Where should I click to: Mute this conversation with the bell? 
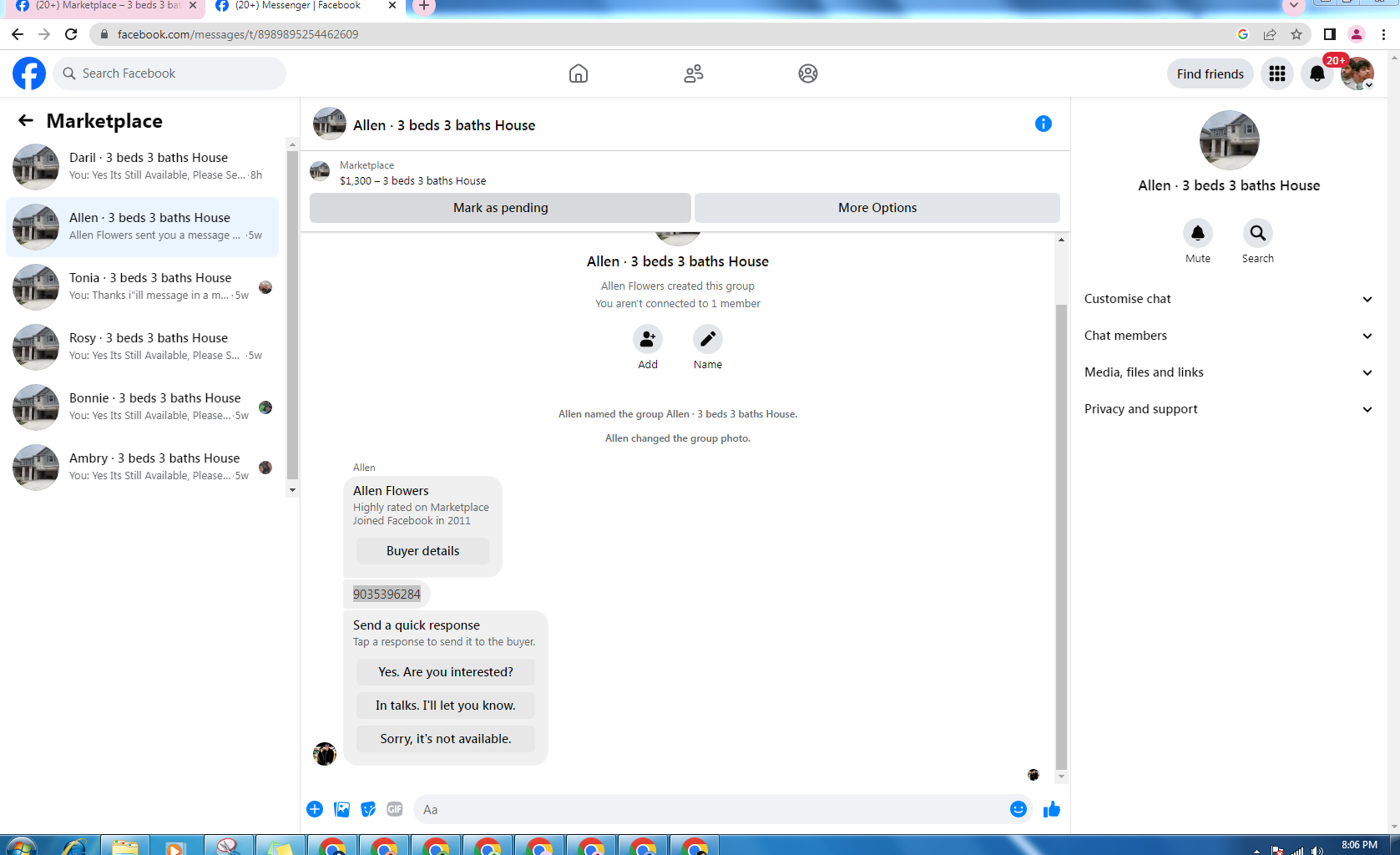coord(1198,233)
